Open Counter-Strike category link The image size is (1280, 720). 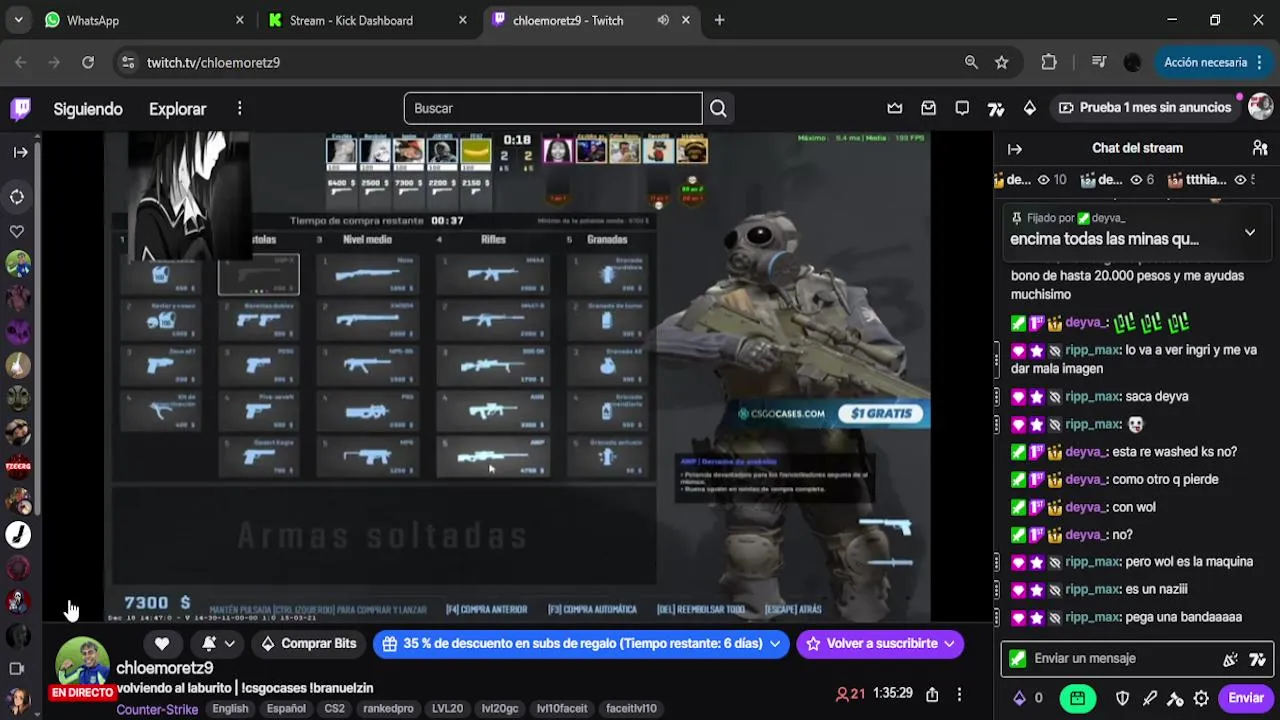[x=157, y=709]
